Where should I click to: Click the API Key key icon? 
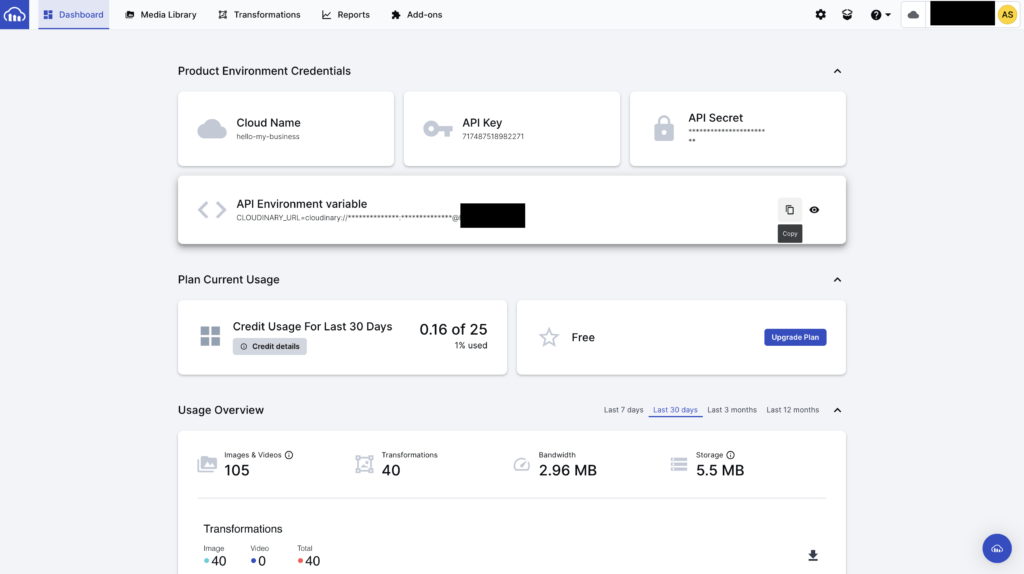point(438,129)
